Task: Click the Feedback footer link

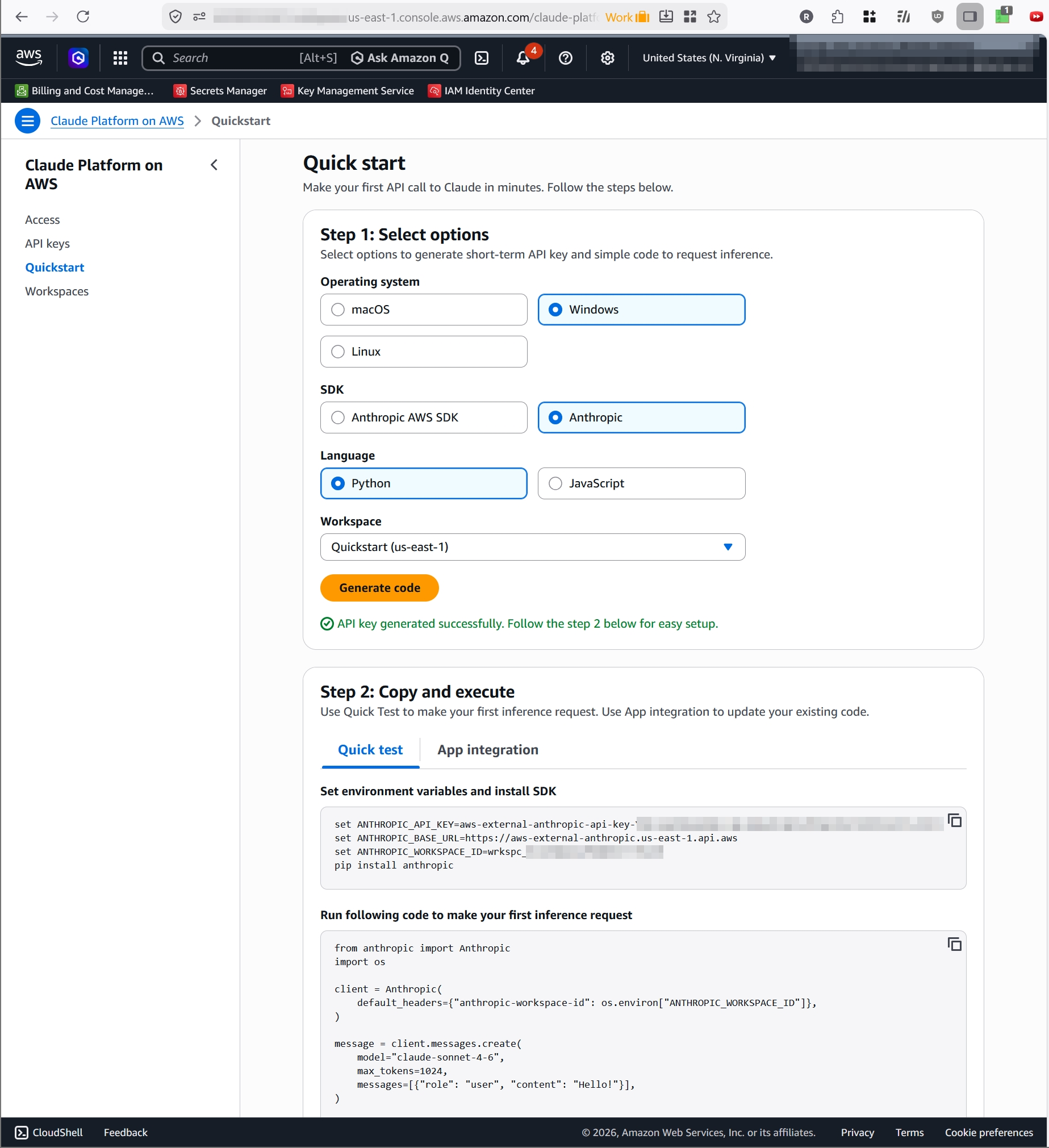Action: (x=126, y=1133)
